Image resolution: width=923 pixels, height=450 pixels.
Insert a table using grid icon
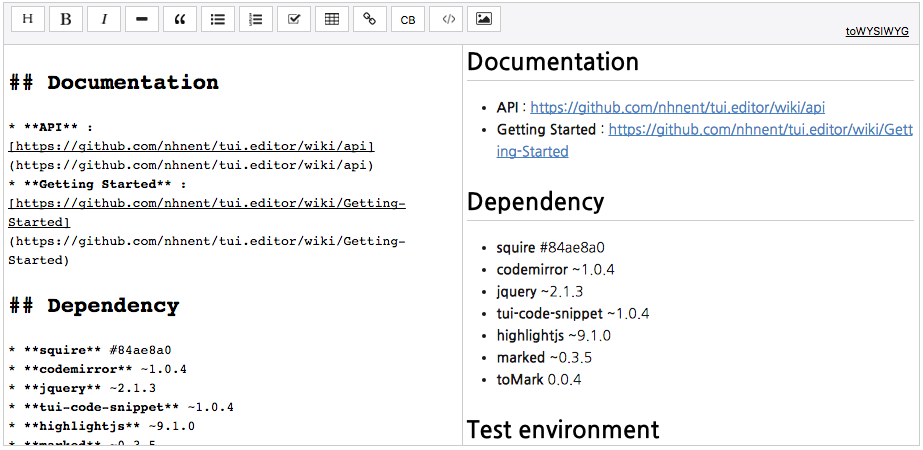(332, 19)
